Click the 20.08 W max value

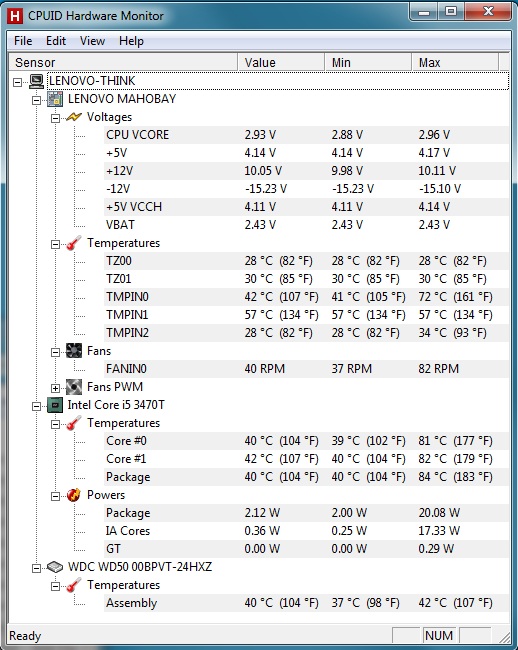[439, 513]
